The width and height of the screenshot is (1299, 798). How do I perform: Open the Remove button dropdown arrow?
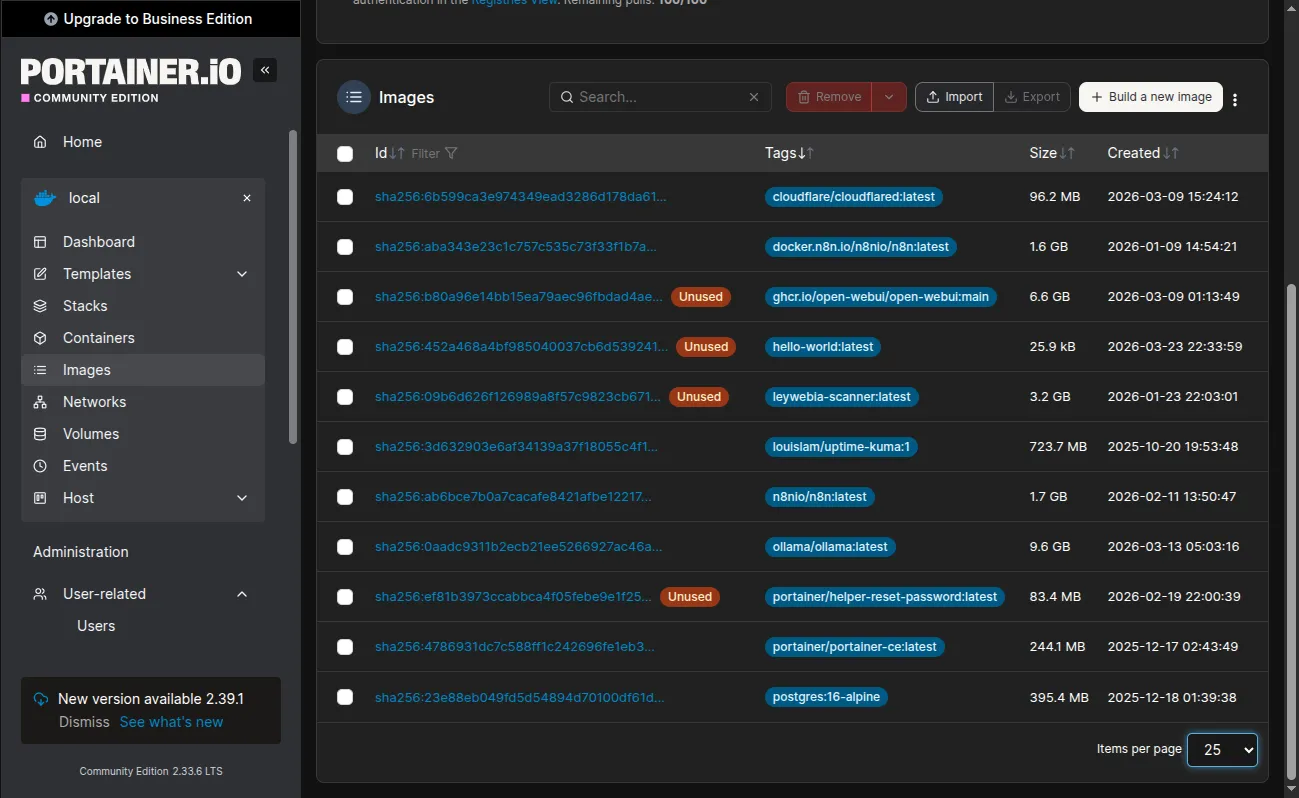pyautogui.click(x=889, y=97)
